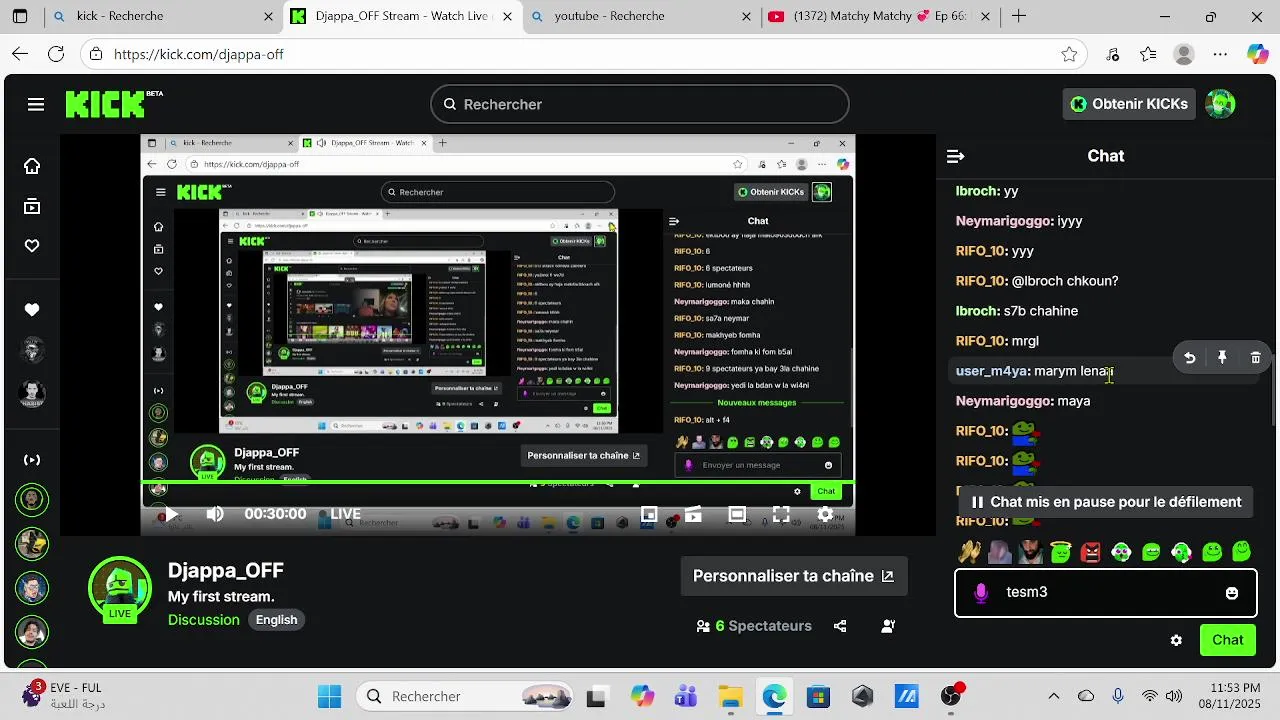The height and width of the screenshot is (720, 1280).
Task: Go to Kick home via house icon
Action: (x=32, y=166)
